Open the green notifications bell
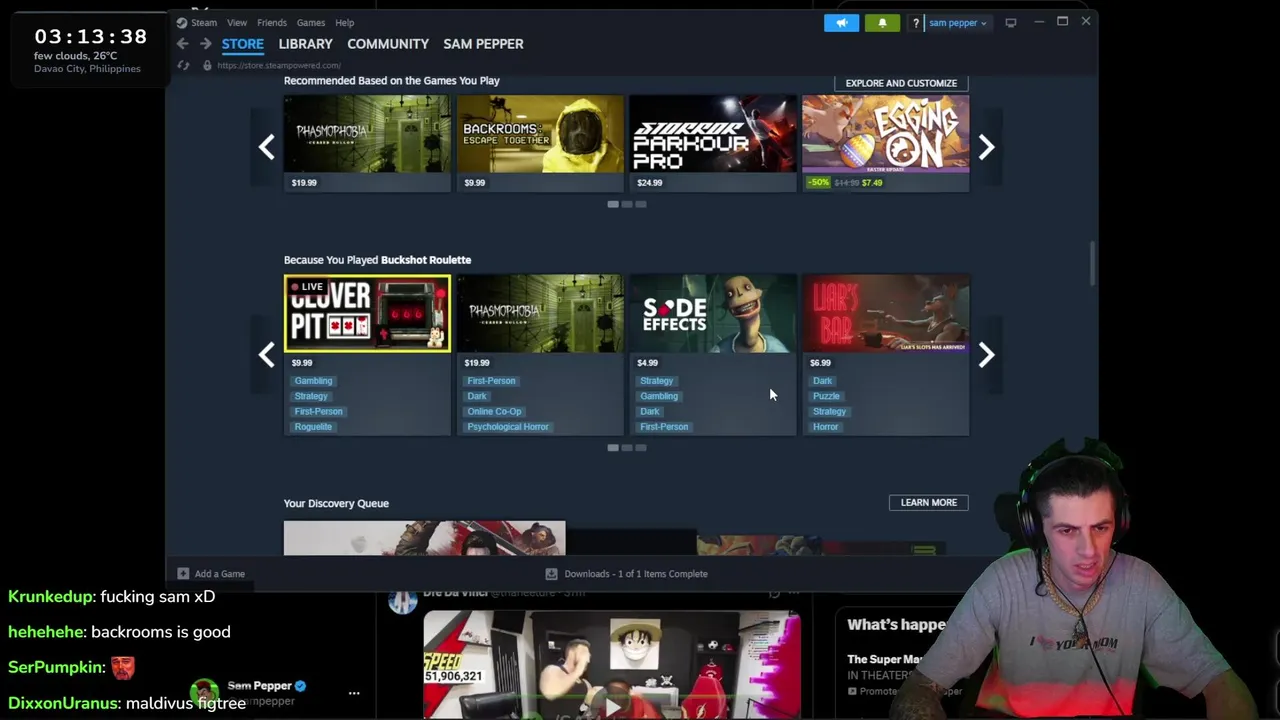The width and height of the screenshot is (1280, 720). click(882, 22)
